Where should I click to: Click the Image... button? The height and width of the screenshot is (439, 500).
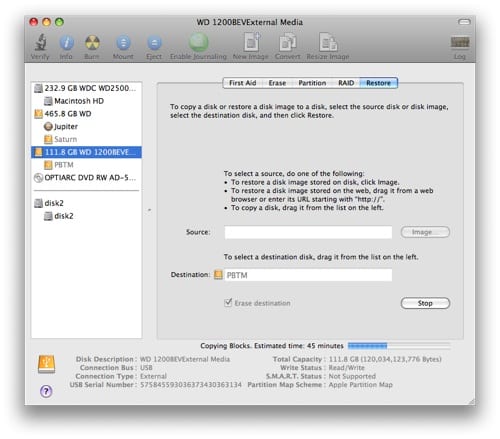pyautogui.click(x=425, y=232)
